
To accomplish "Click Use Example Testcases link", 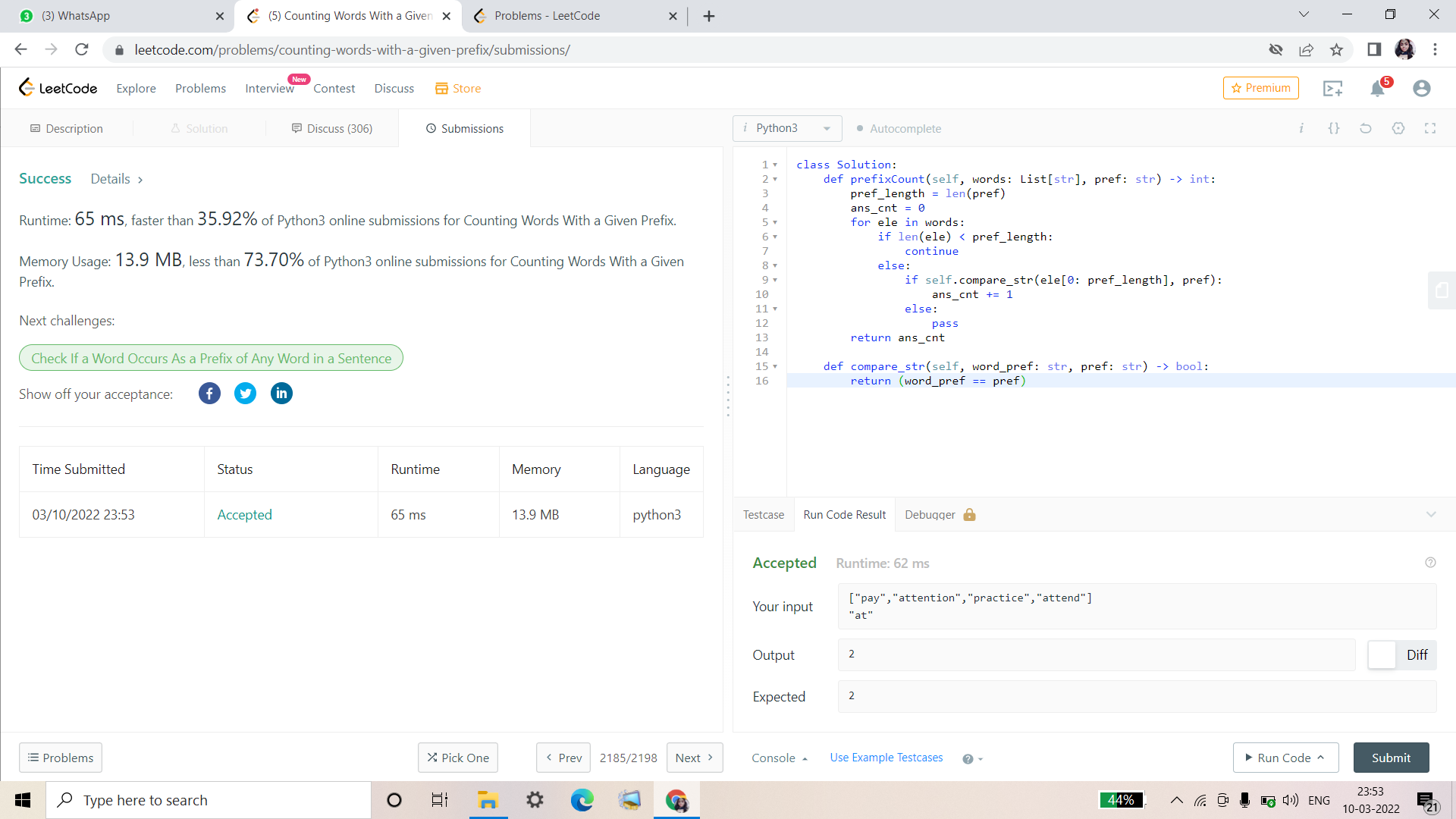I will [x=886, y=758].
